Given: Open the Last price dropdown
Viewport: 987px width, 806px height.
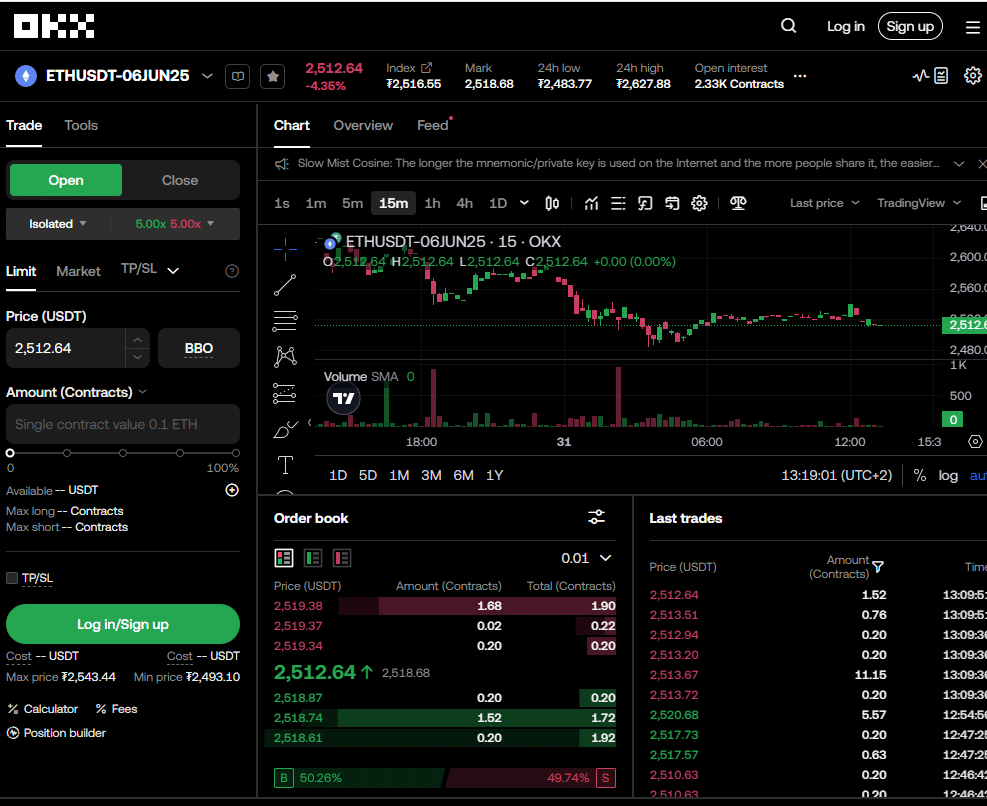Looking at the screenshot, I should 824,203.
